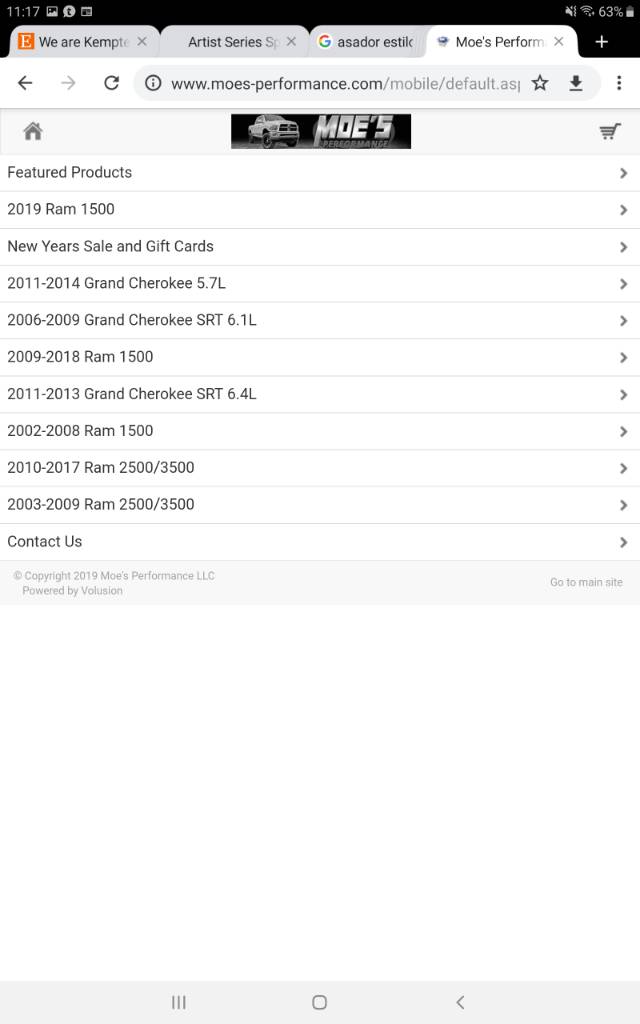Follow the Go to main site link
Screen dimensions: 640x1024
[586, 582]
